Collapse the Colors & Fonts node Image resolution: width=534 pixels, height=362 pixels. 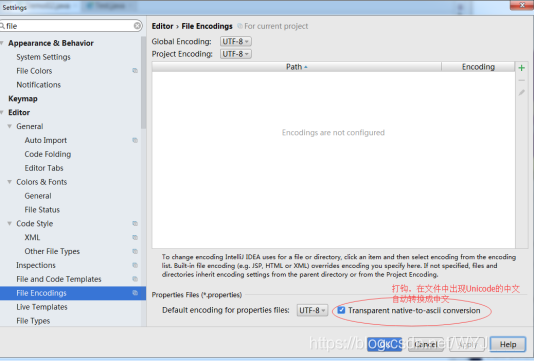10,182
